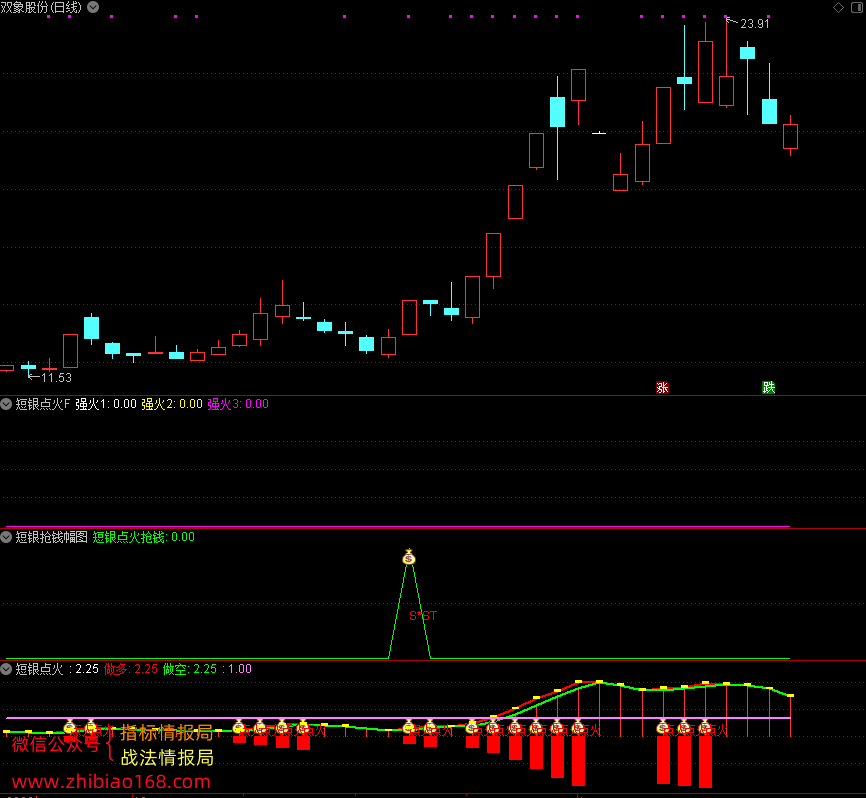Viewport: 866px width, 798px height.
Task: Click the green 短银点火抢钱: 0.00 label
Action: [144, 537]
